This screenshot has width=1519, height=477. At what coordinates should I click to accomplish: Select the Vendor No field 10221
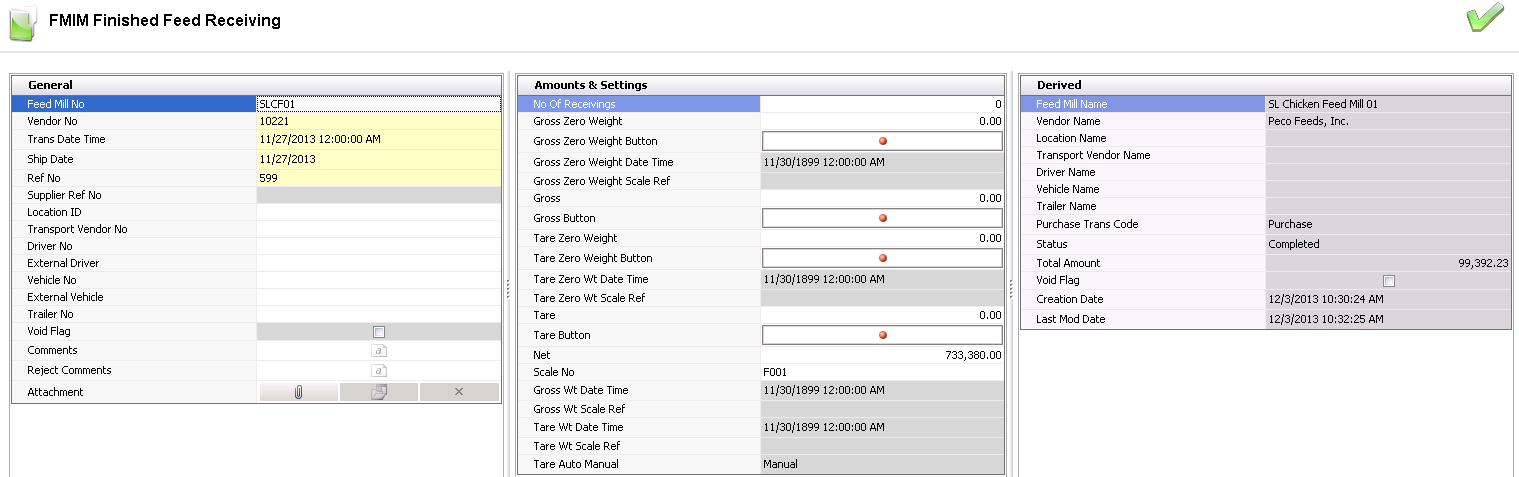click(378, 121)
